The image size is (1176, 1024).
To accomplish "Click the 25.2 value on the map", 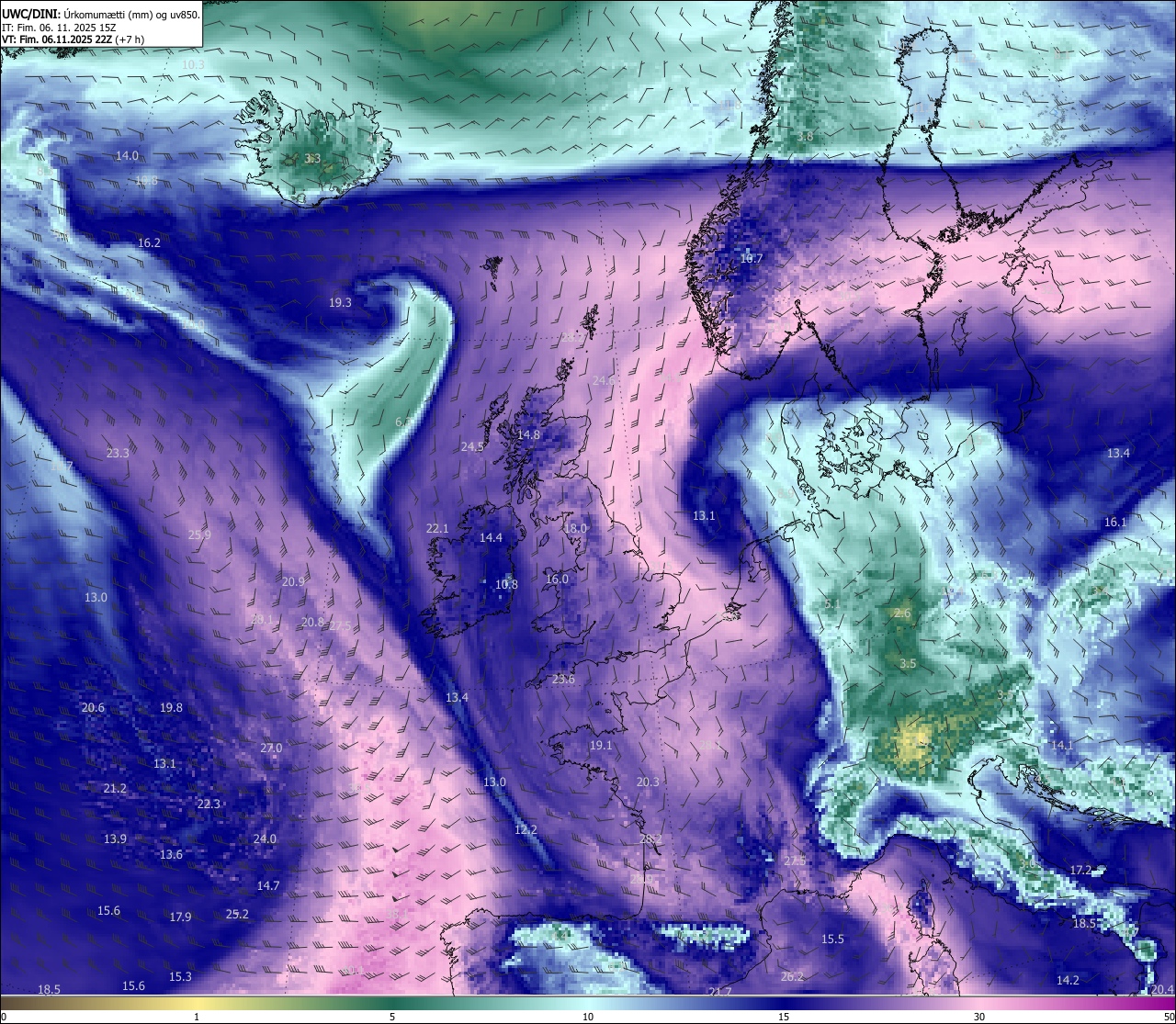I will click(x=237, y=914).
